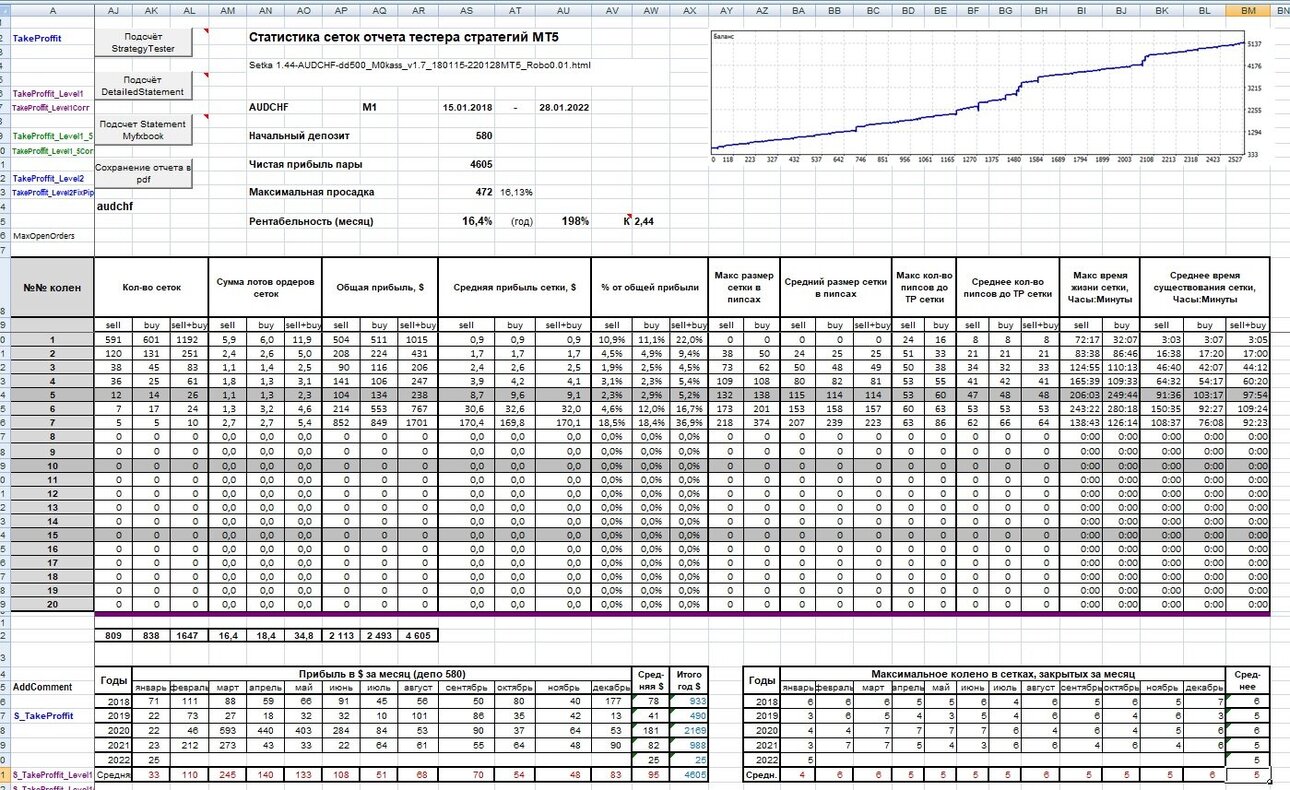Select the TakeProffit_Level2 cell
This screenshot has height=790, width=1290.
pos(47,178)
